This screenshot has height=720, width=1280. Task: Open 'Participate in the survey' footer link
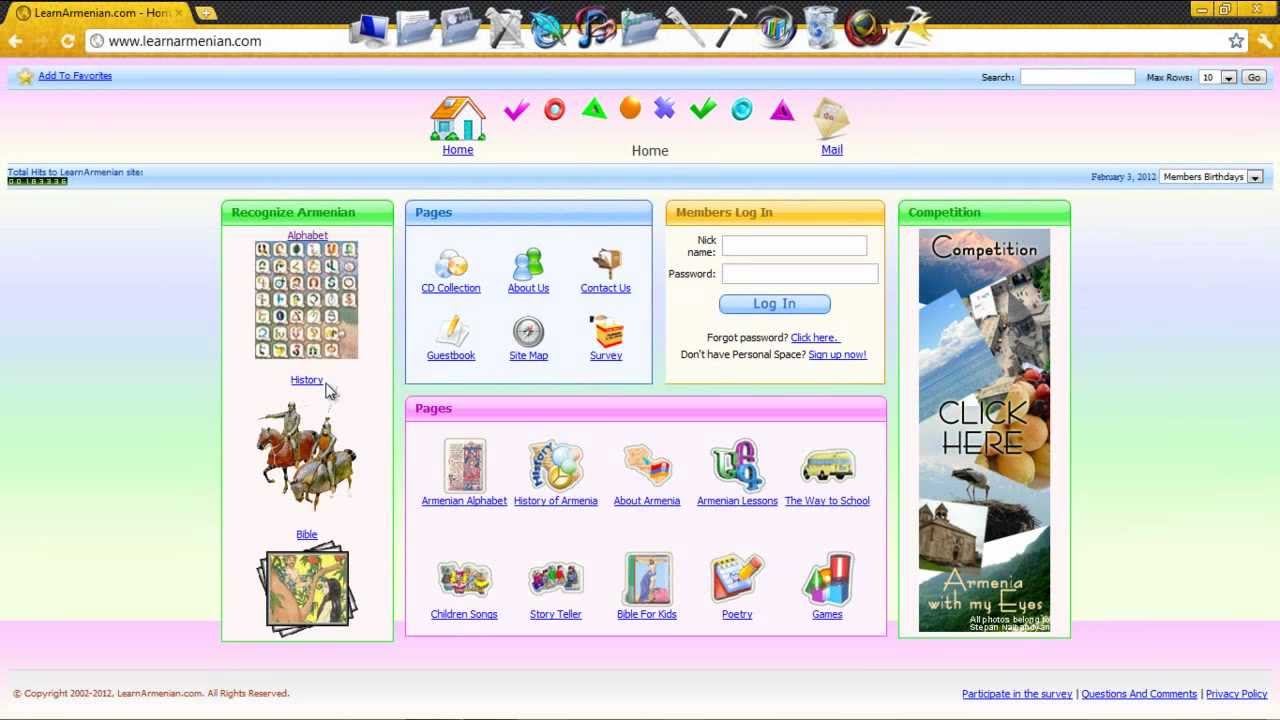[1017, 694]
